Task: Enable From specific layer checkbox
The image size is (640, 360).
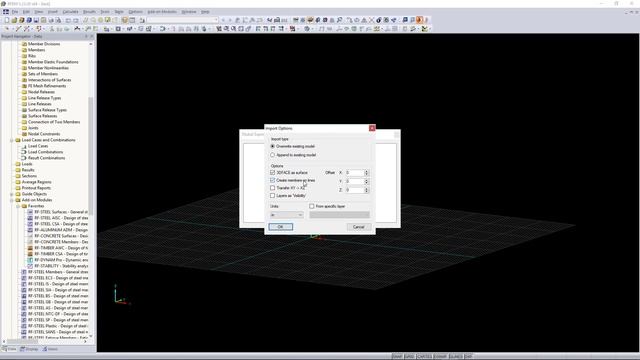Action: click(312, 206)
